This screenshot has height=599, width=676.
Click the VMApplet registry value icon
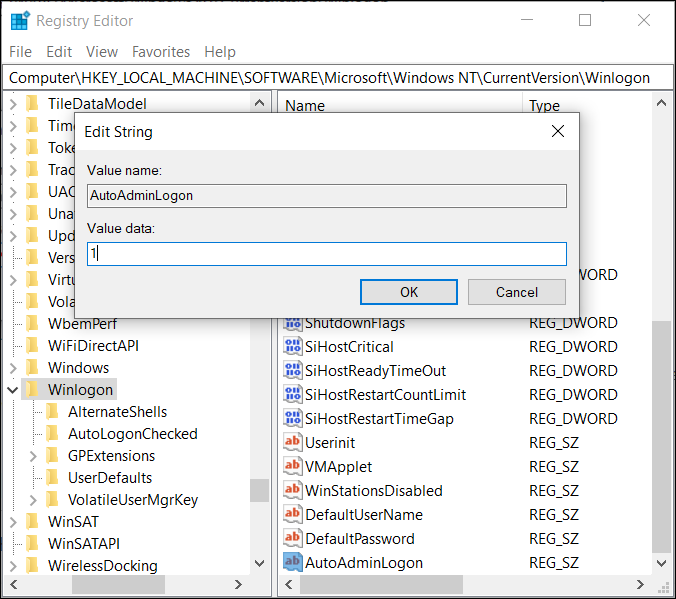point(293,467)
